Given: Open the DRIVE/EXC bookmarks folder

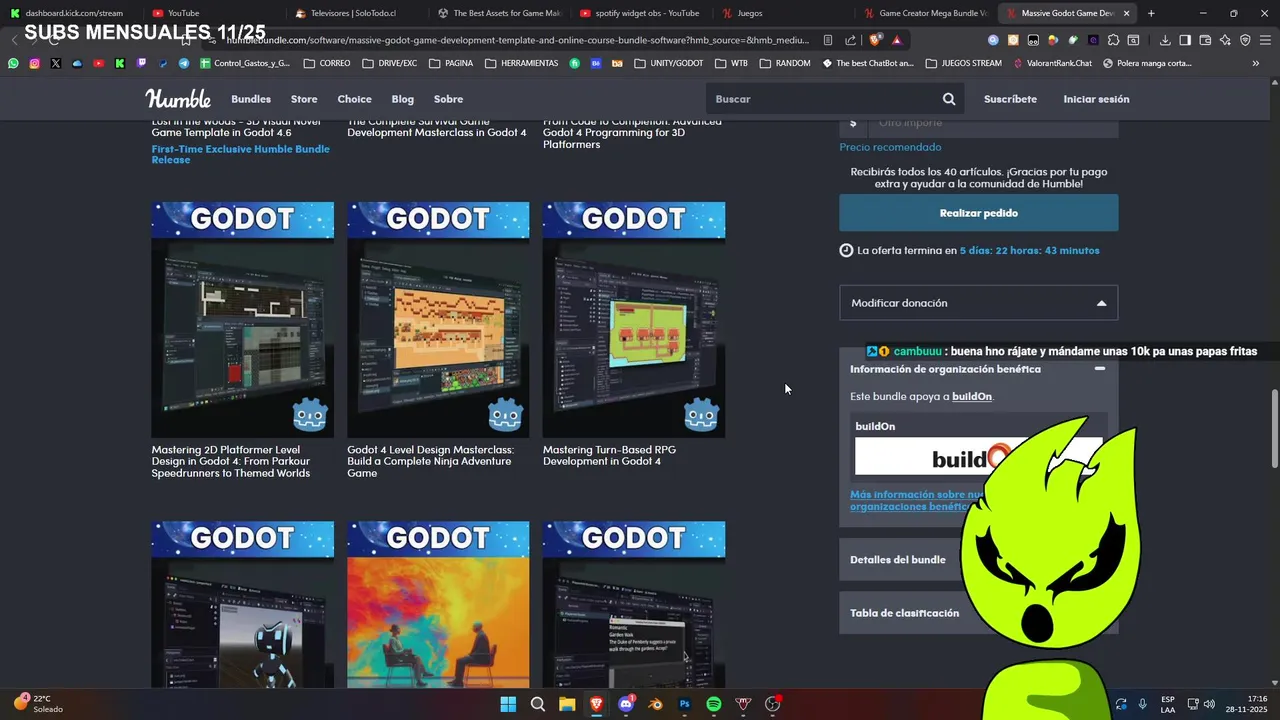Looking at the screenshot, I should (389, 63).
